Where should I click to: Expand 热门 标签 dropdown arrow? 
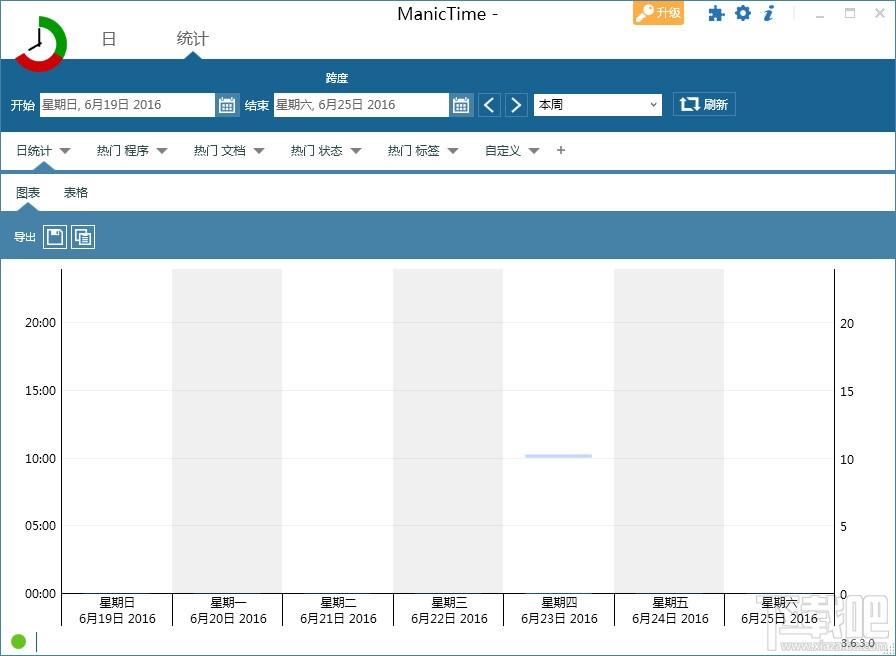453,151
